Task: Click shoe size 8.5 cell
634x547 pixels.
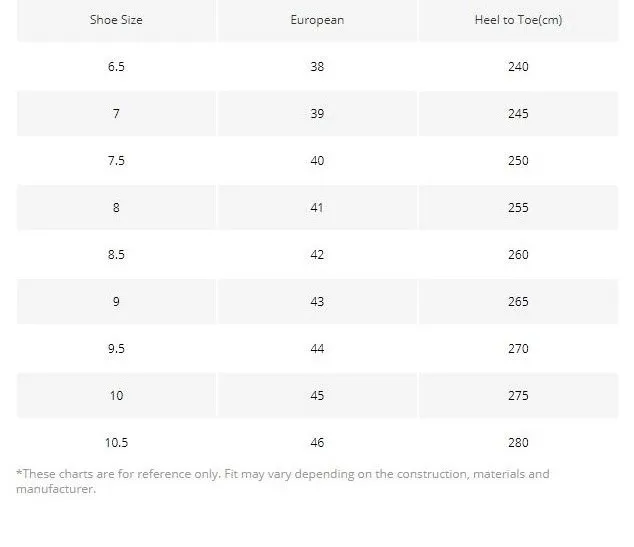Action: pyautogui.click(x=116, y=255)
